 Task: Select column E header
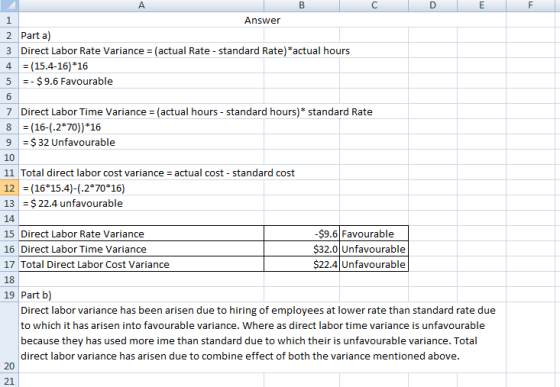[482, 5]
